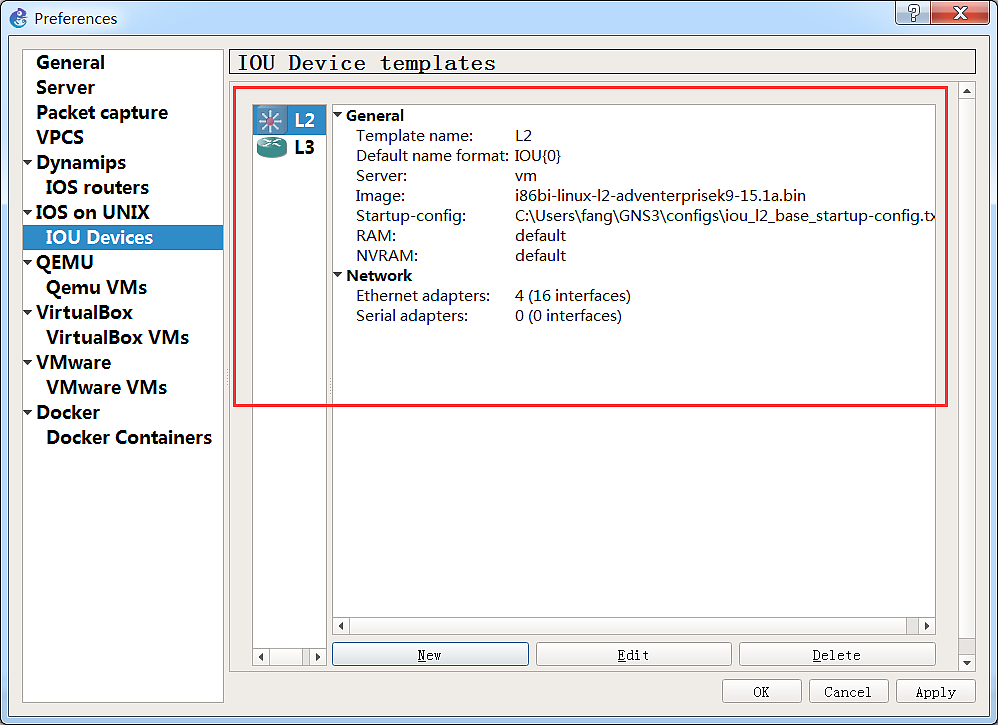Select VMware VMs in the sidebar
The image size is (998, 725).
click(106, 387)
